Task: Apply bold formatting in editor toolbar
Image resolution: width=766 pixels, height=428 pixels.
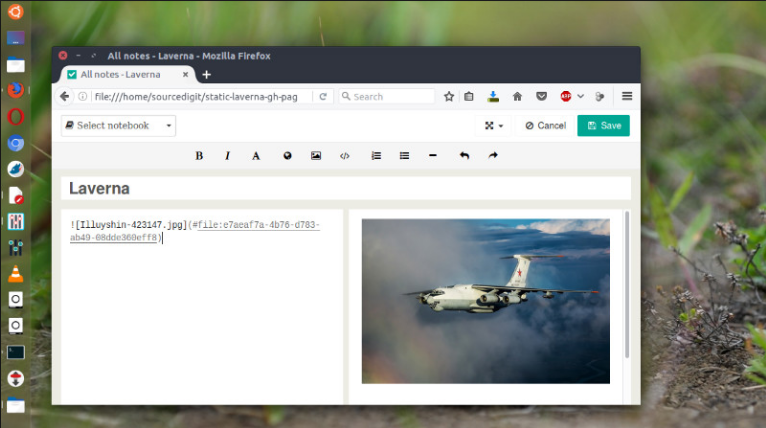Action: click(199, 156)
